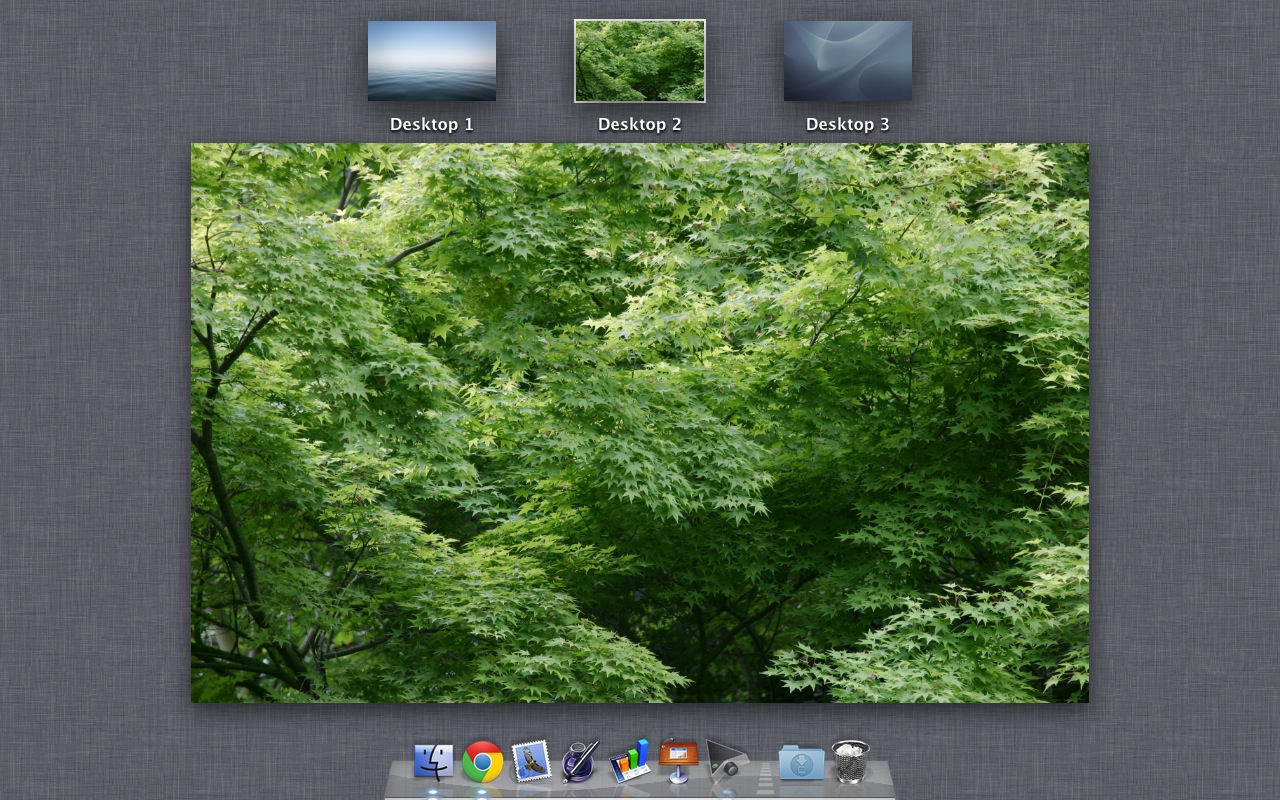The height and width of the screenshot is (800, 1280).
Task: Open Finder from the Dock
Action: click(433, 762)
